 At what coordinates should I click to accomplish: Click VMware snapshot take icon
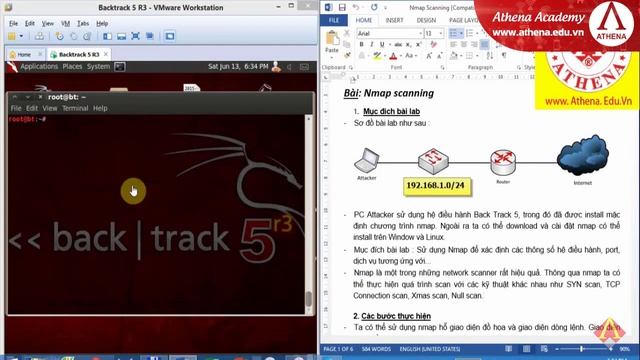point(60,36)
